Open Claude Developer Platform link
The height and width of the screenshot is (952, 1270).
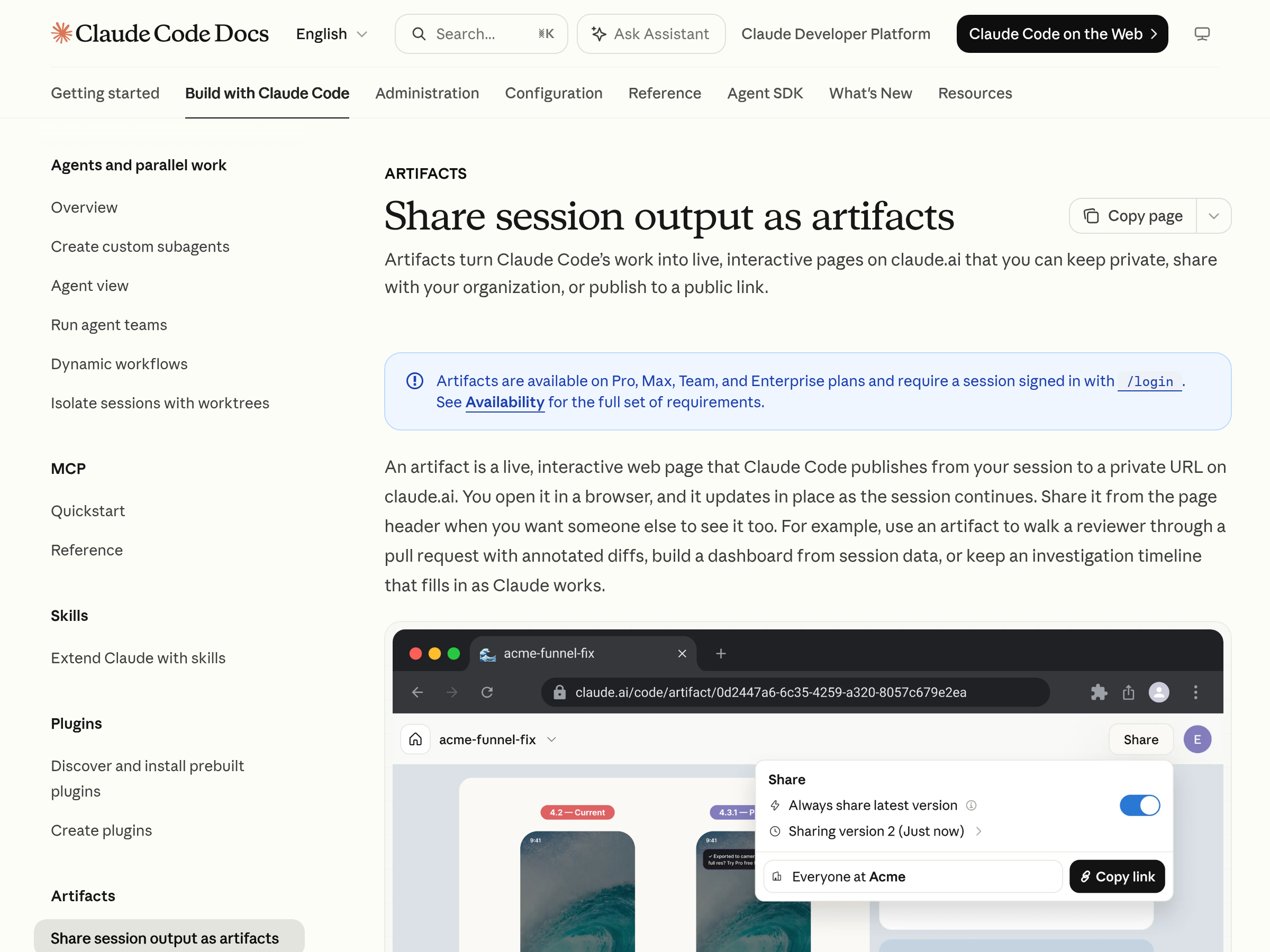click(836, 34)
